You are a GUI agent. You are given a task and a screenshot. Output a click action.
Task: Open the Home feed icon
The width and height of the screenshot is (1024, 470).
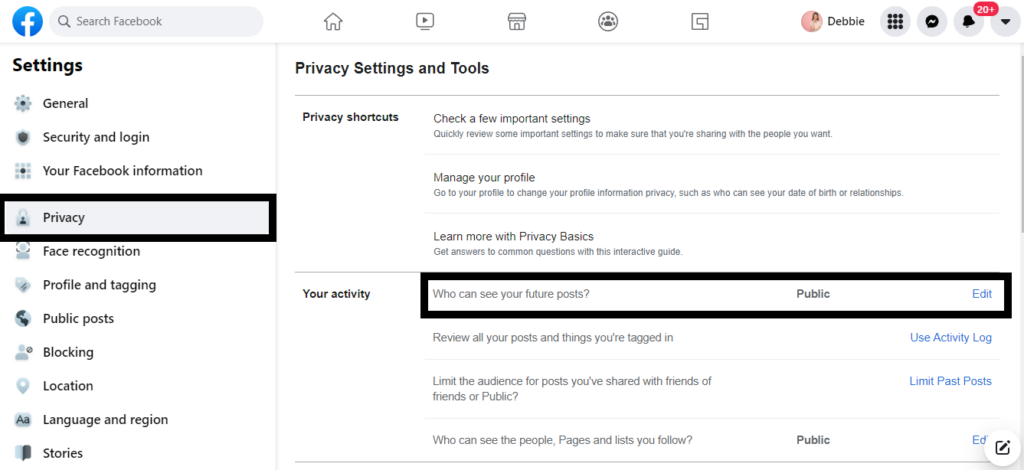tap(333, 22)
